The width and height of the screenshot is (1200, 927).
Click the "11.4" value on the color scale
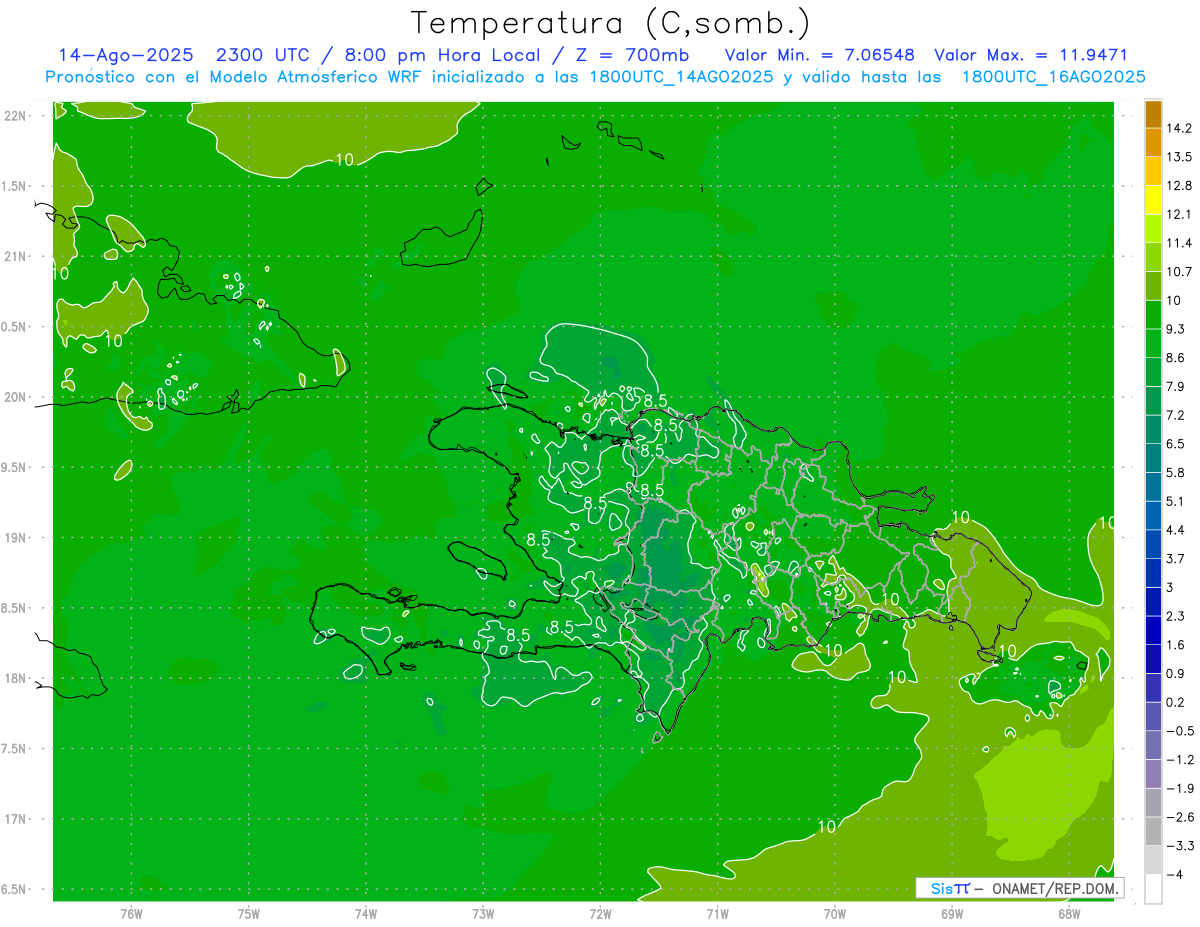[x=1178, y=243]
